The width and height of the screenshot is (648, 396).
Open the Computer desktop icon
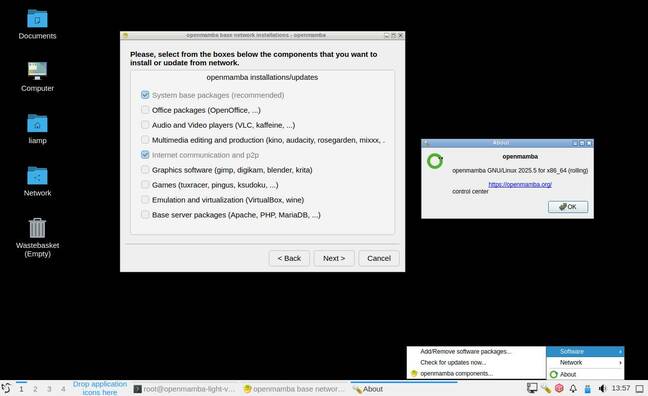(37, 71)
